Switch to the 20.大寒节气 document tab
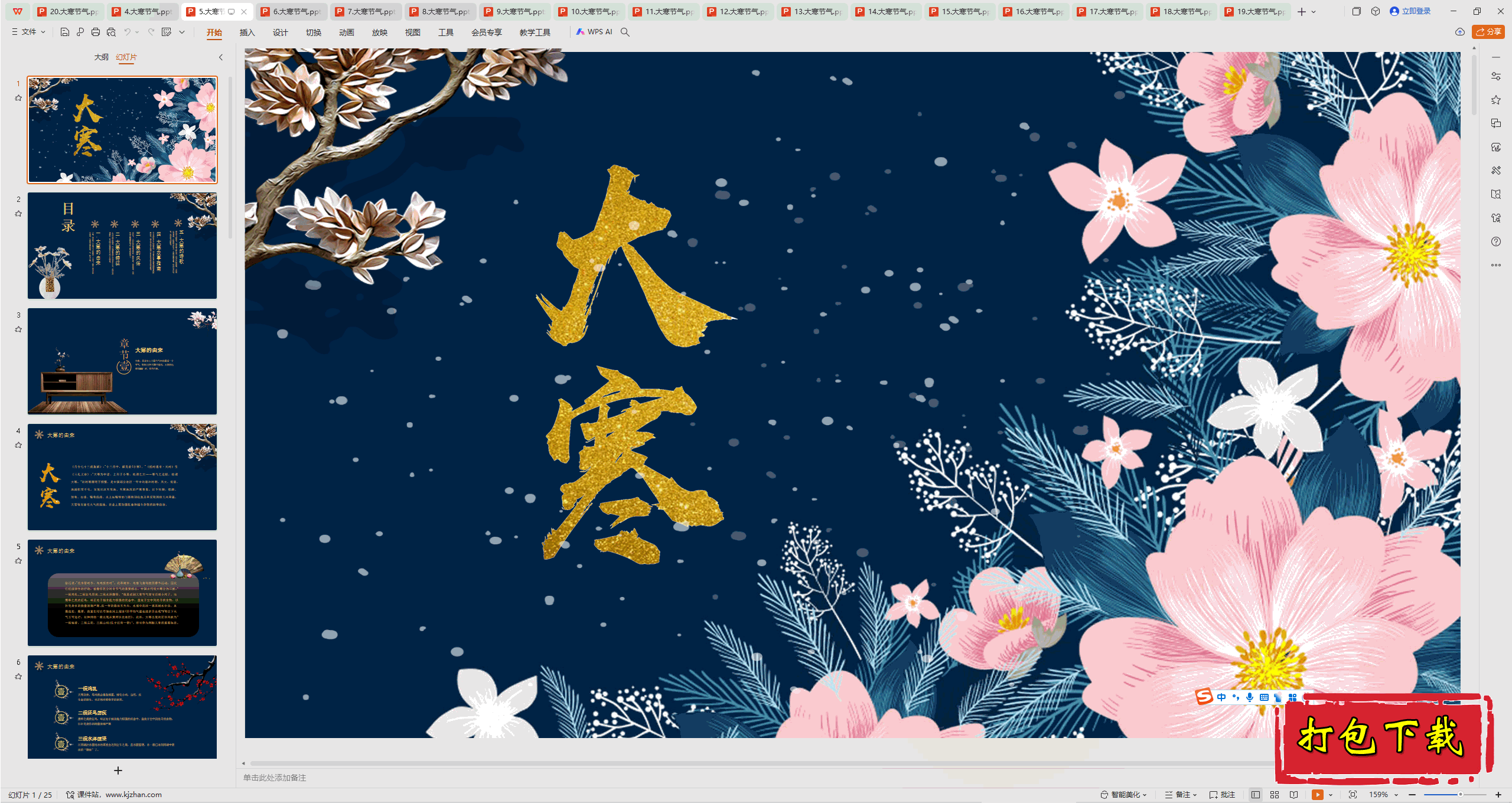 [69, 12]
